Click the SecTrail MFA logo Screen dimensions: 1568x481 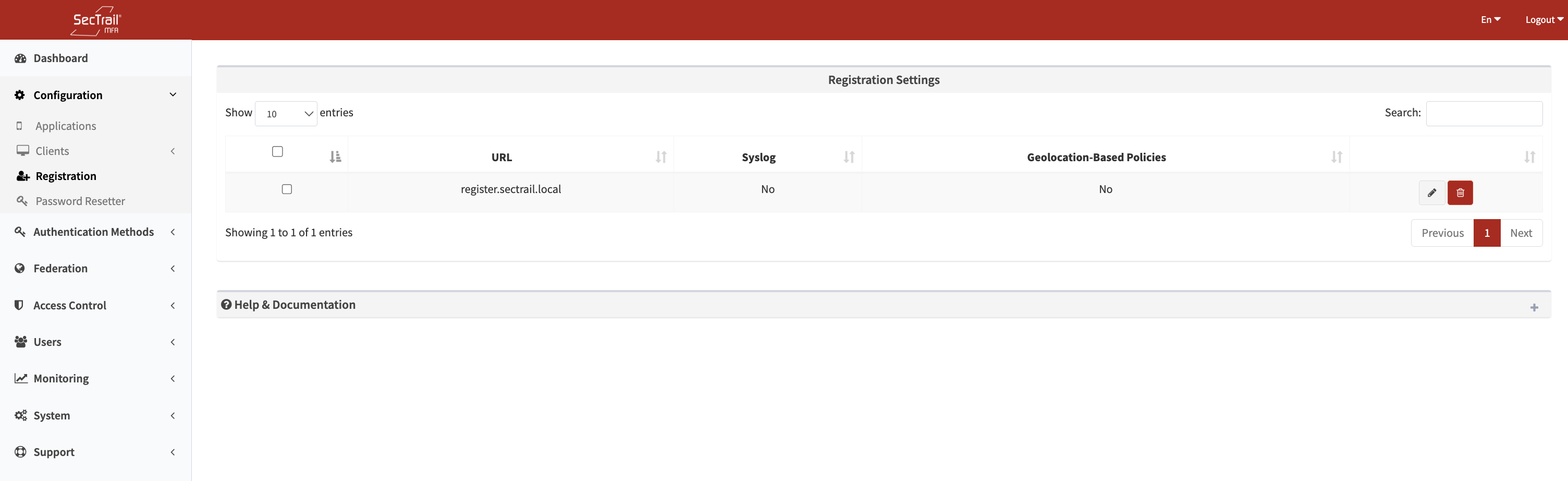(x=95, y=19)
